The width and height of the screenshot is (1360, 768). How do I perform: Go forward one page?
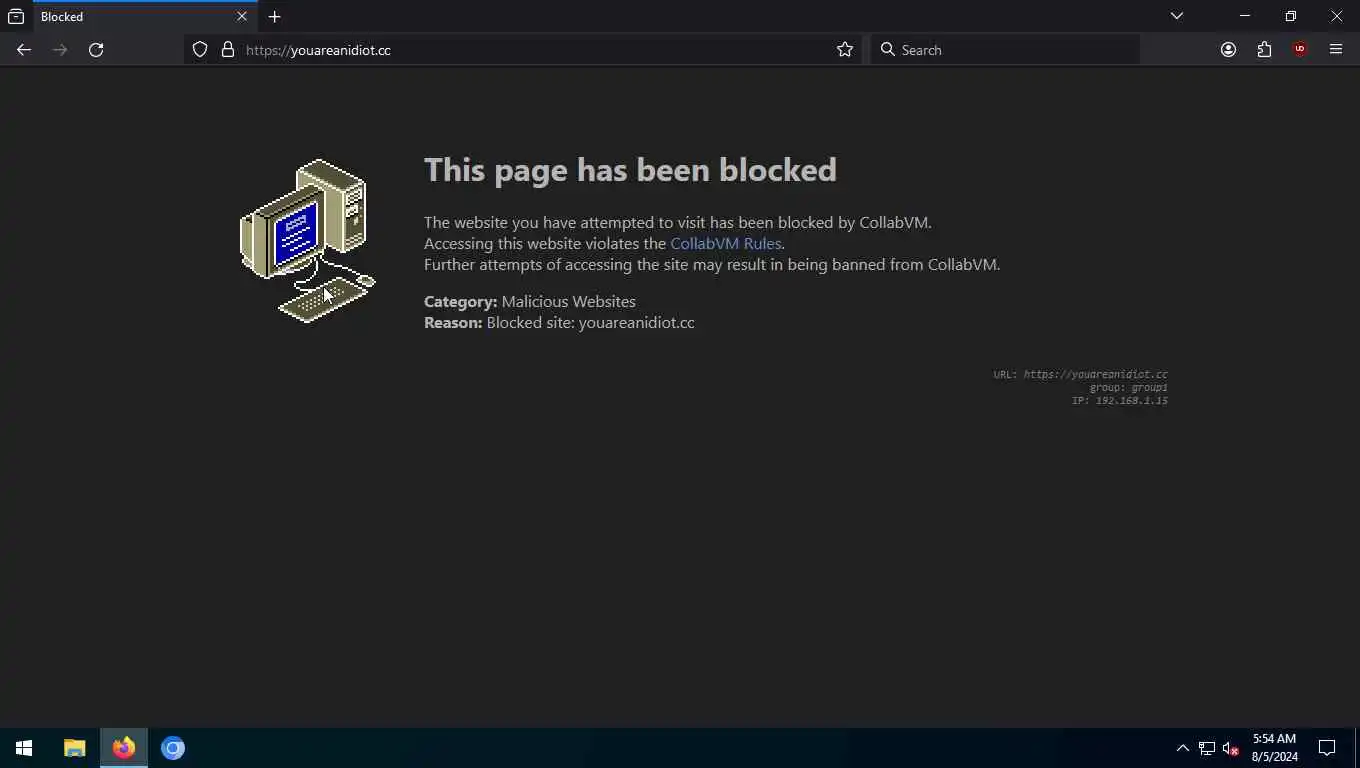tap(60, 50)
